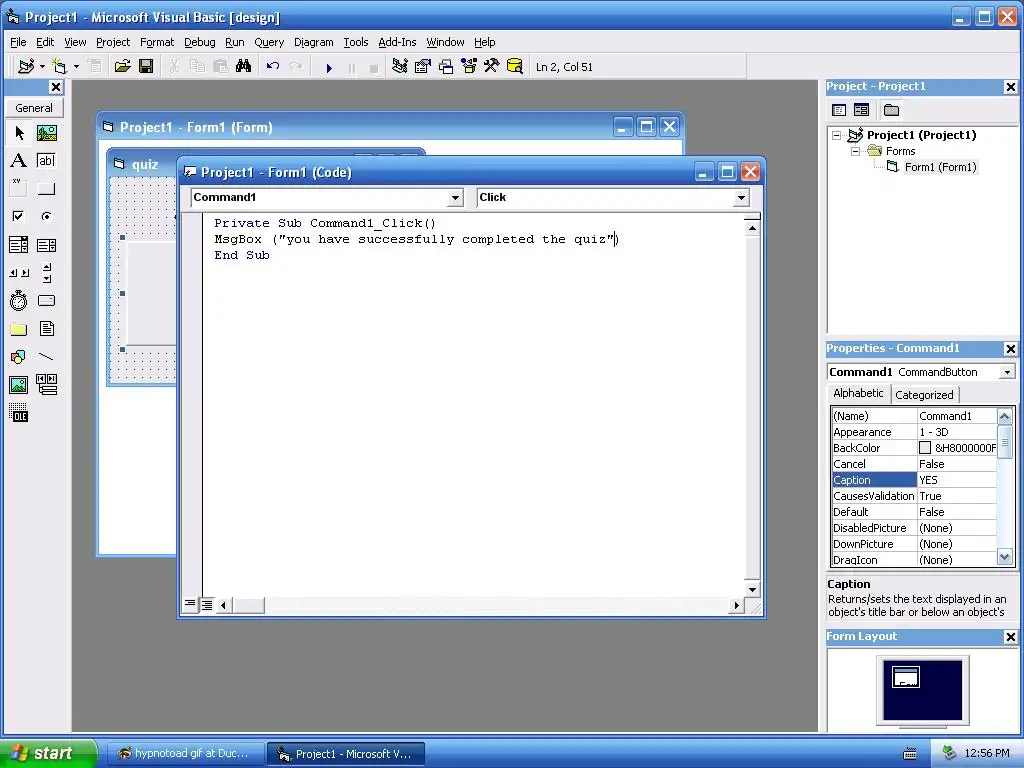Open Properties Window from the toolbar
The height and width of the screenshot is (768, 1024).
click(423, 66)
